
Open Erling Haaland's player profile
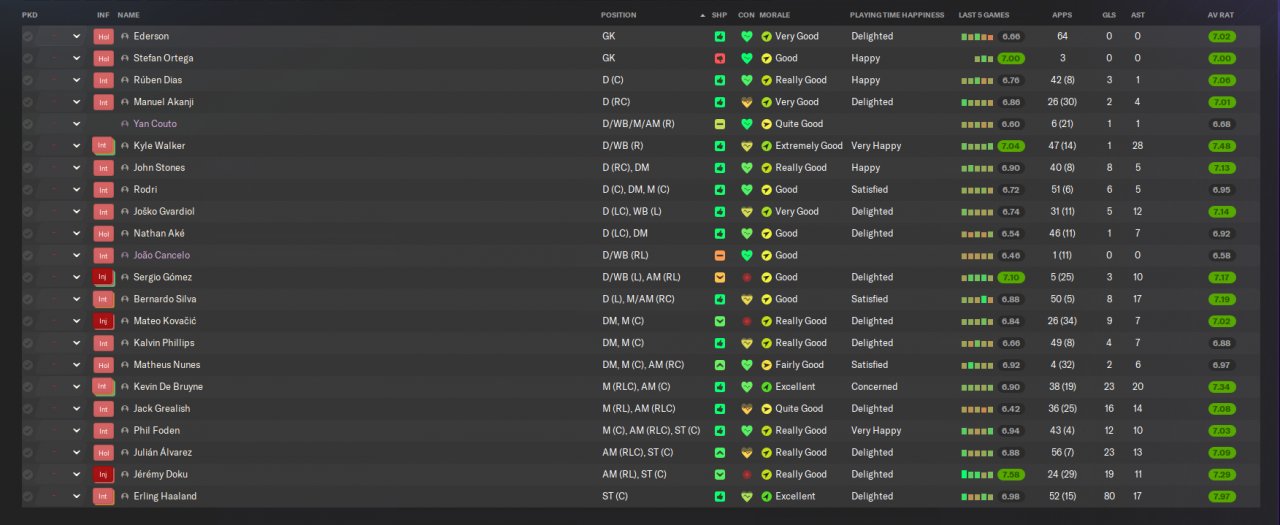tap(165, 497)
